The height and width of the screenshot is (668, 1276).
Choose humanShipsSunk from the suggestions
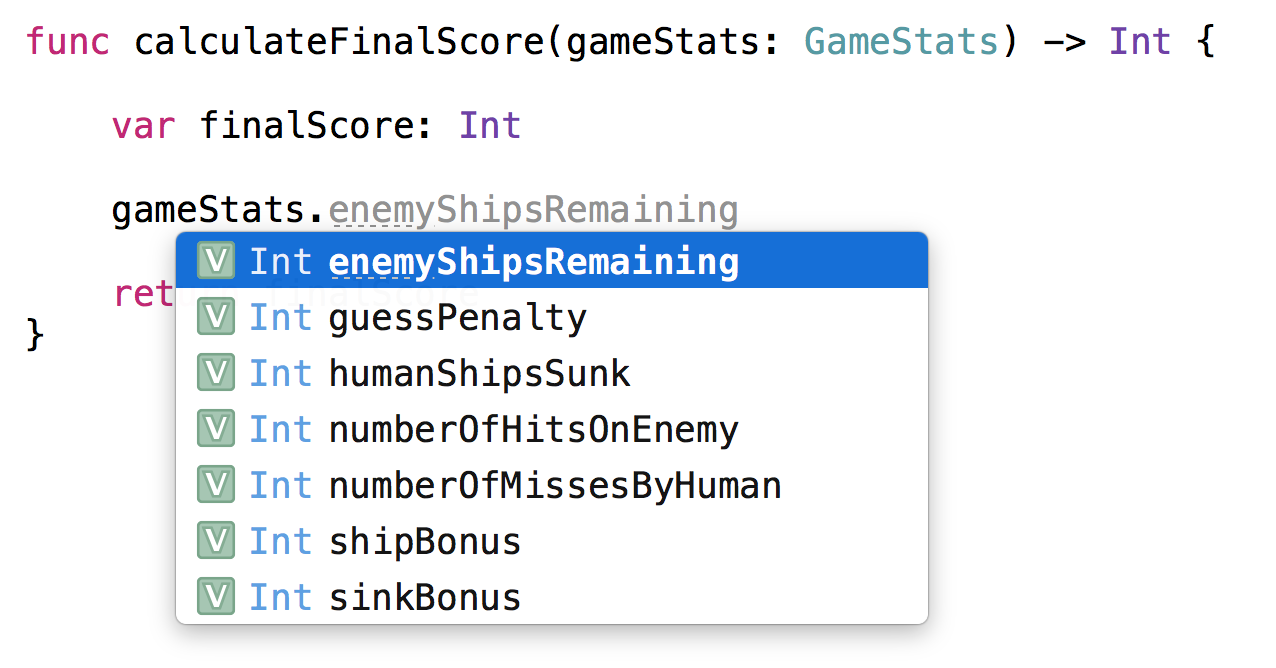(x=478, y=372)
